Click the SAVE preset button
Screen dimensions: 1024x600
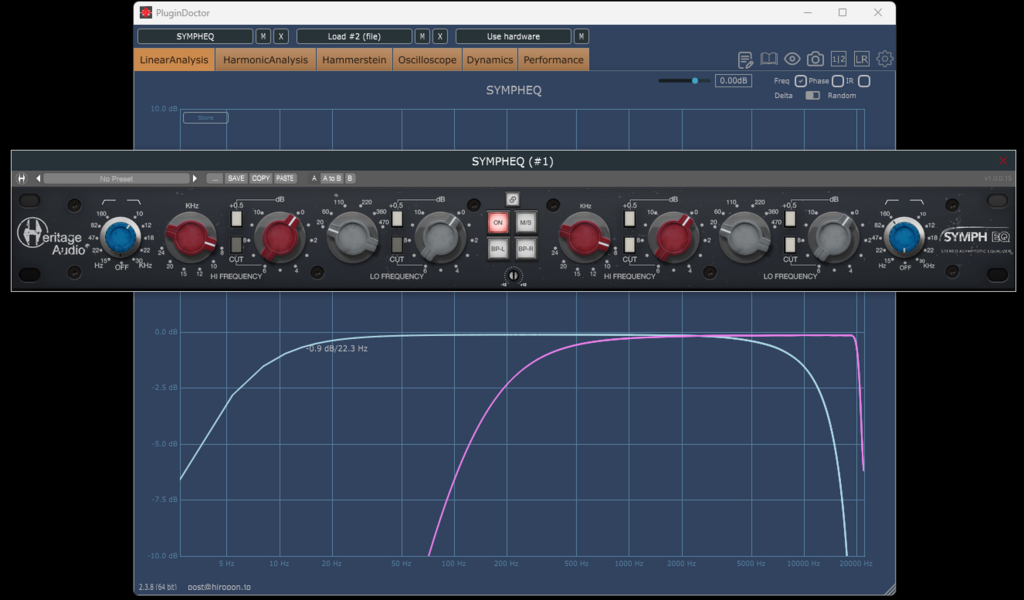(236, 178)
